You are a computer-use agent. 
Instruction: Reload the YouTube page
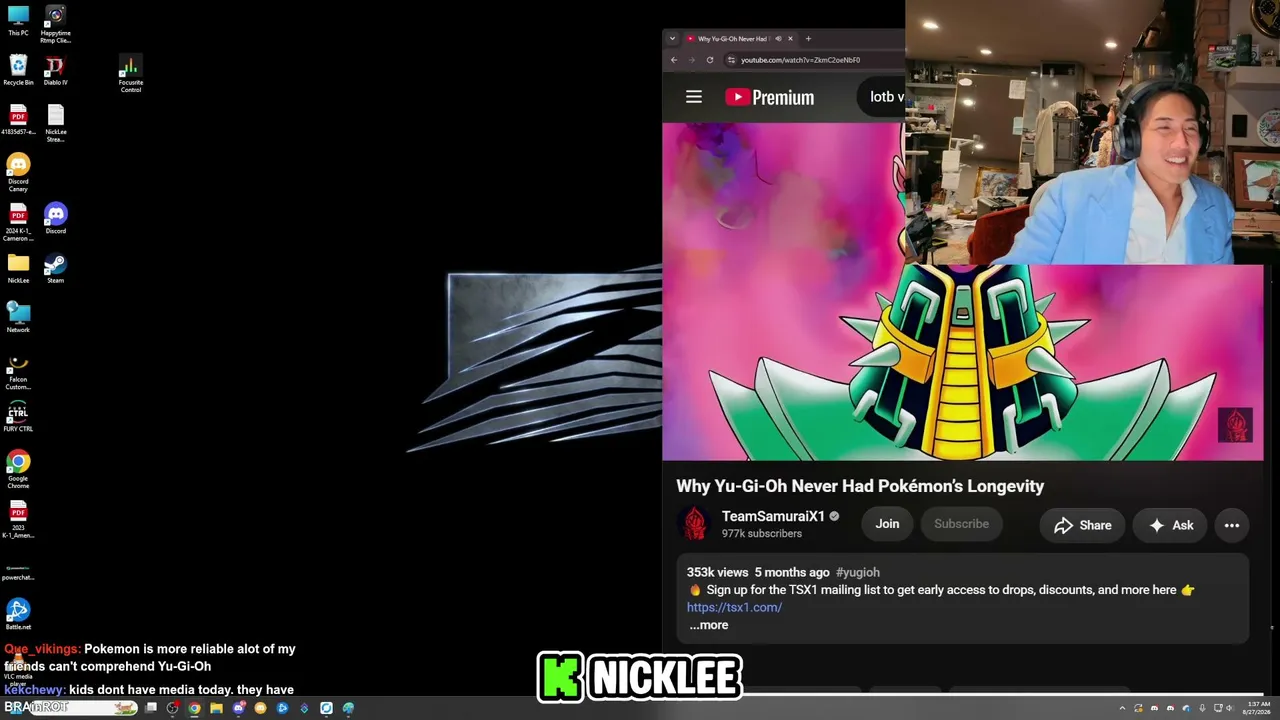click(x=710, y=60)
